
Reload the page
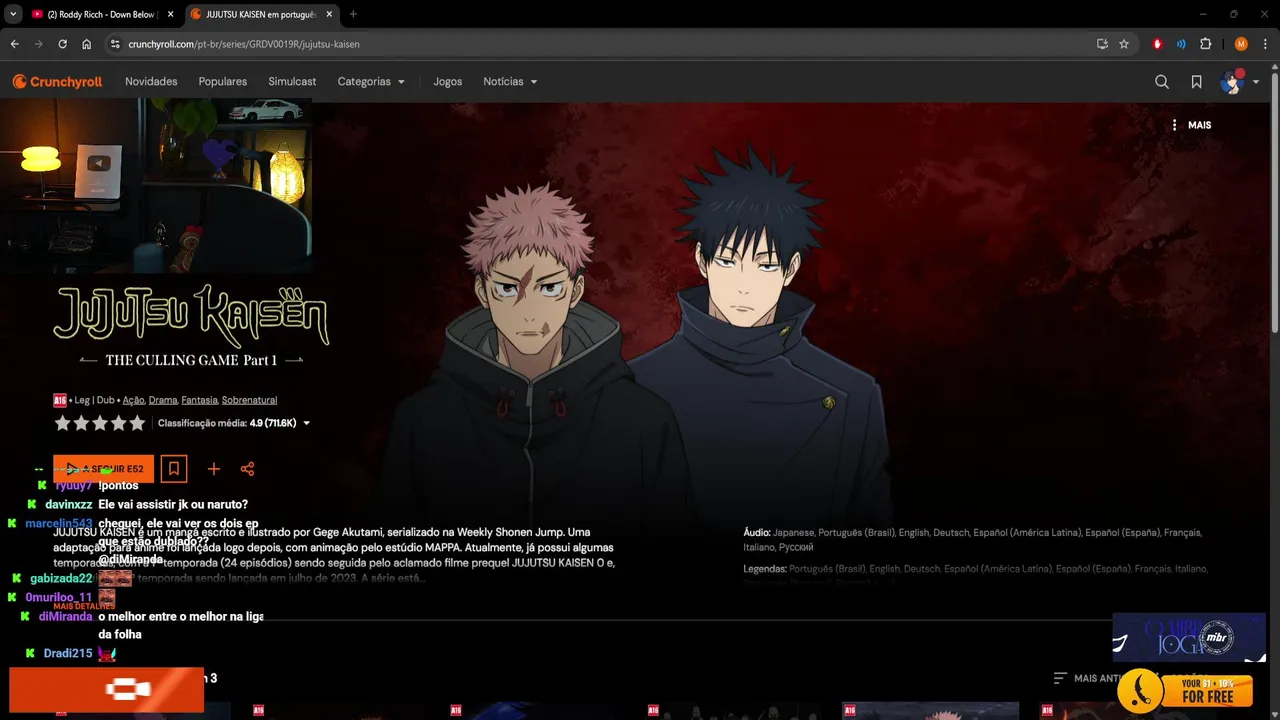63,44
